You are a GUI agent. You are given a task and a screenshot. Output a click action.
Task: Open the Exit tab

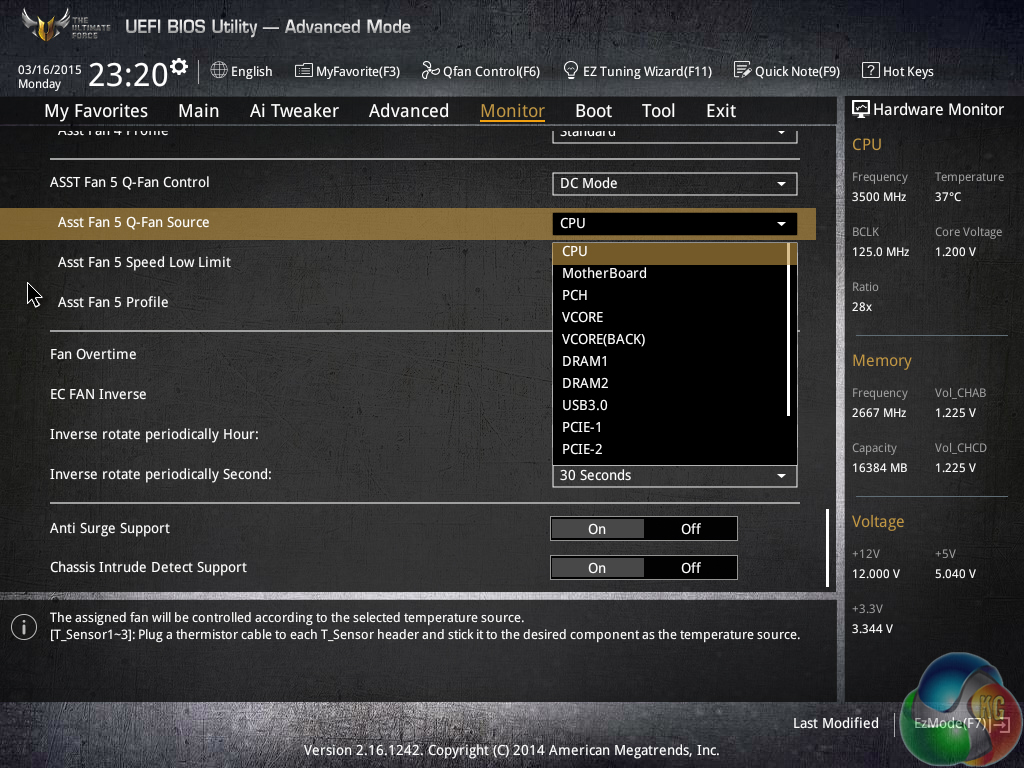[x=721, y=111]
